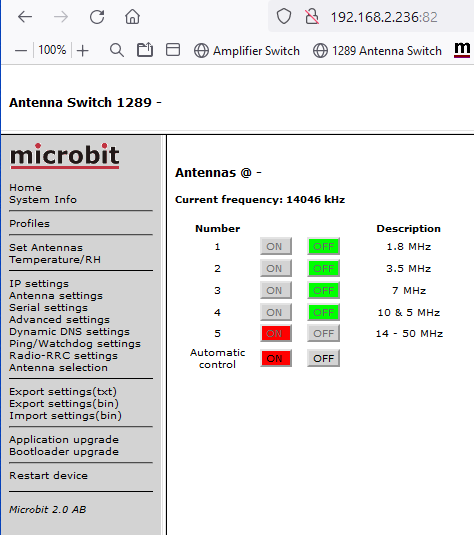This screenshot has width=474, height=535.
Task: Click the Antennas @ heading
Action: click(218, 173)
